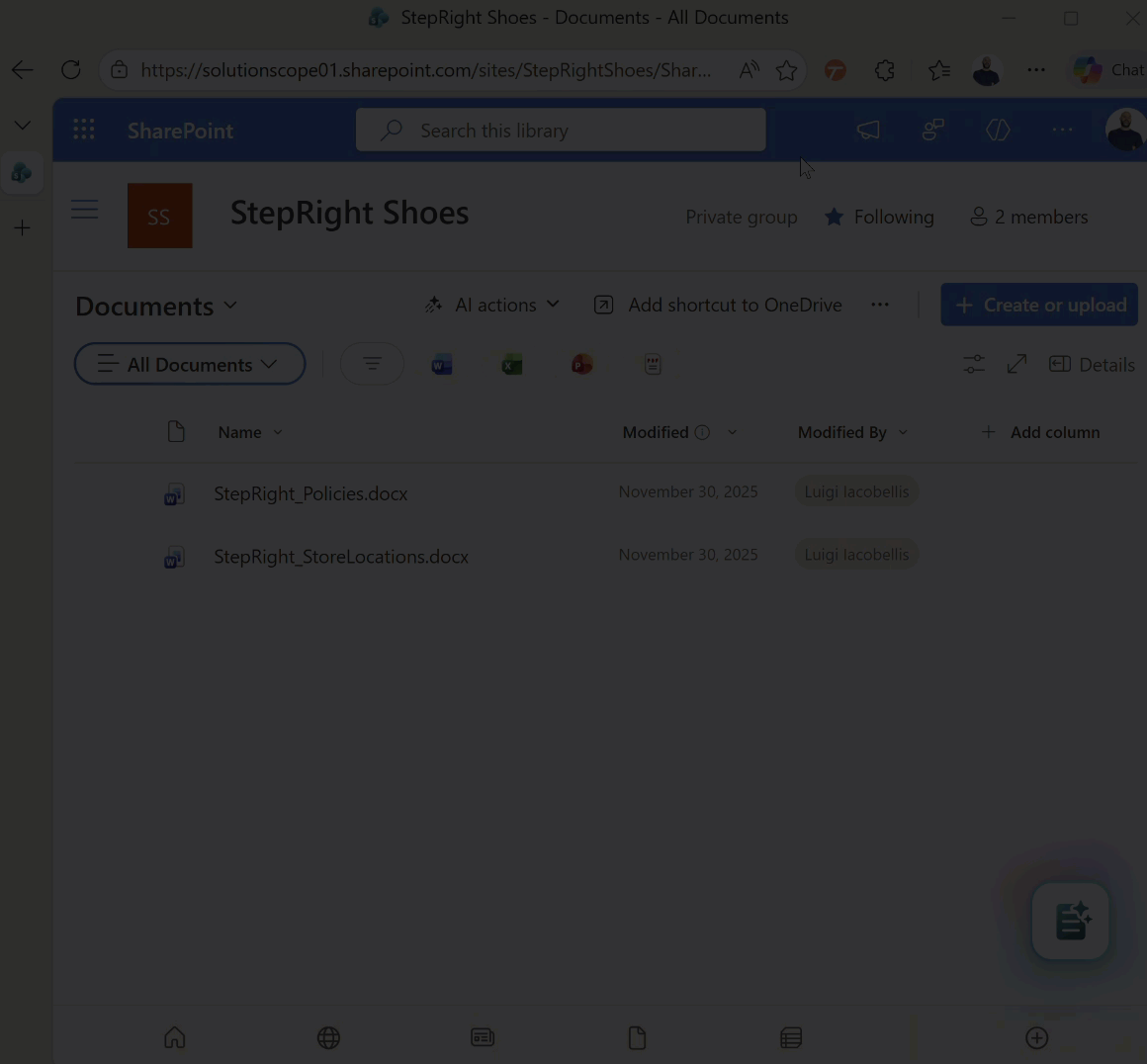Open the filter lines button
The height and width of the screenshot is (1064, 1147).
(x=373, y=364)
